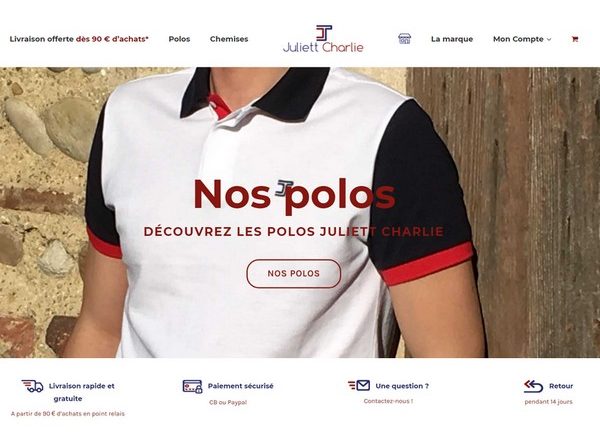600x441 pixels.
Task: Click the secure payment card icon
Action: pyautogui.click(x=192, y=386)
